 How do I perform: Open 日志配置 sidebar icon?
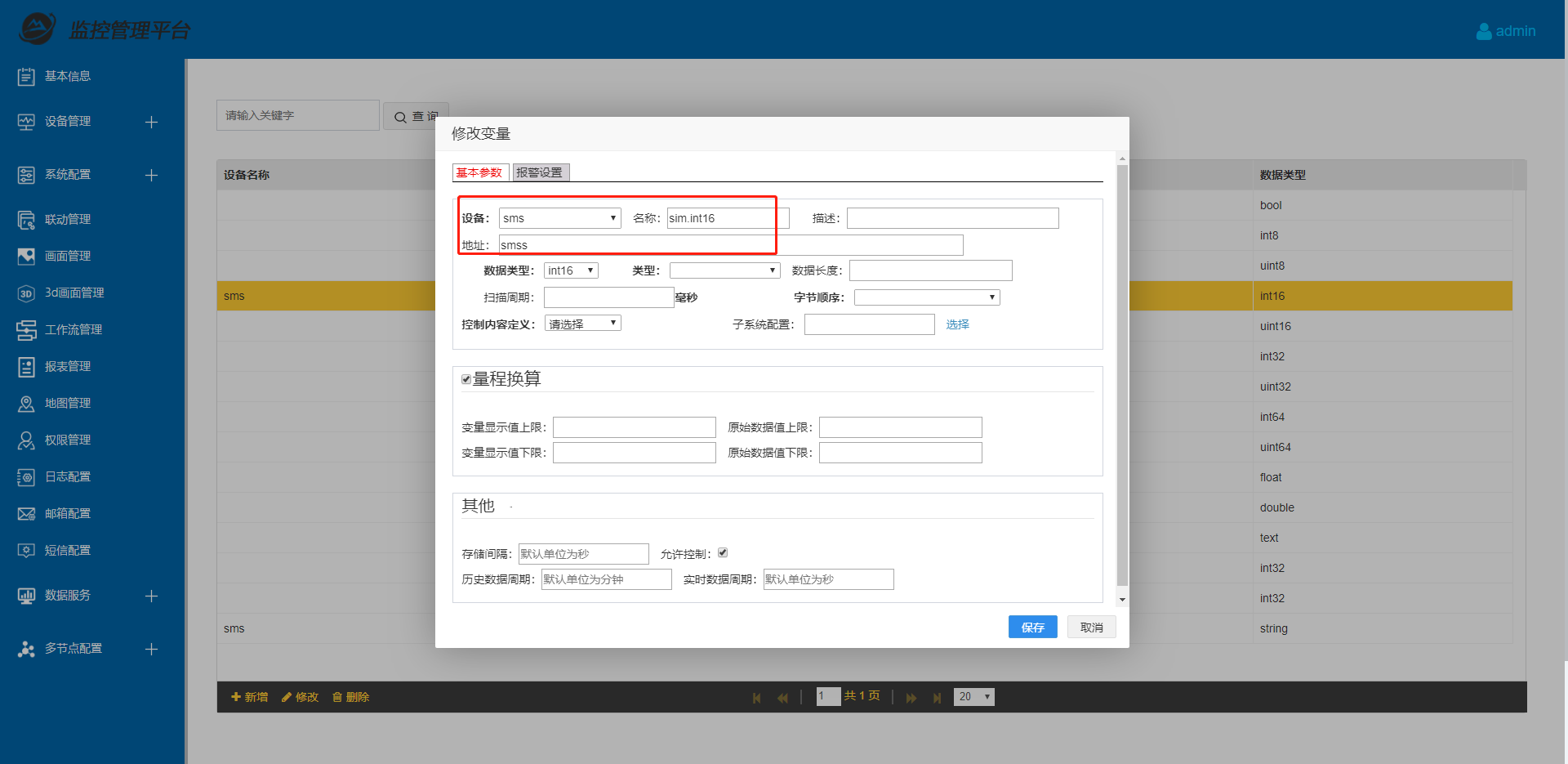(x=26, y=477)
